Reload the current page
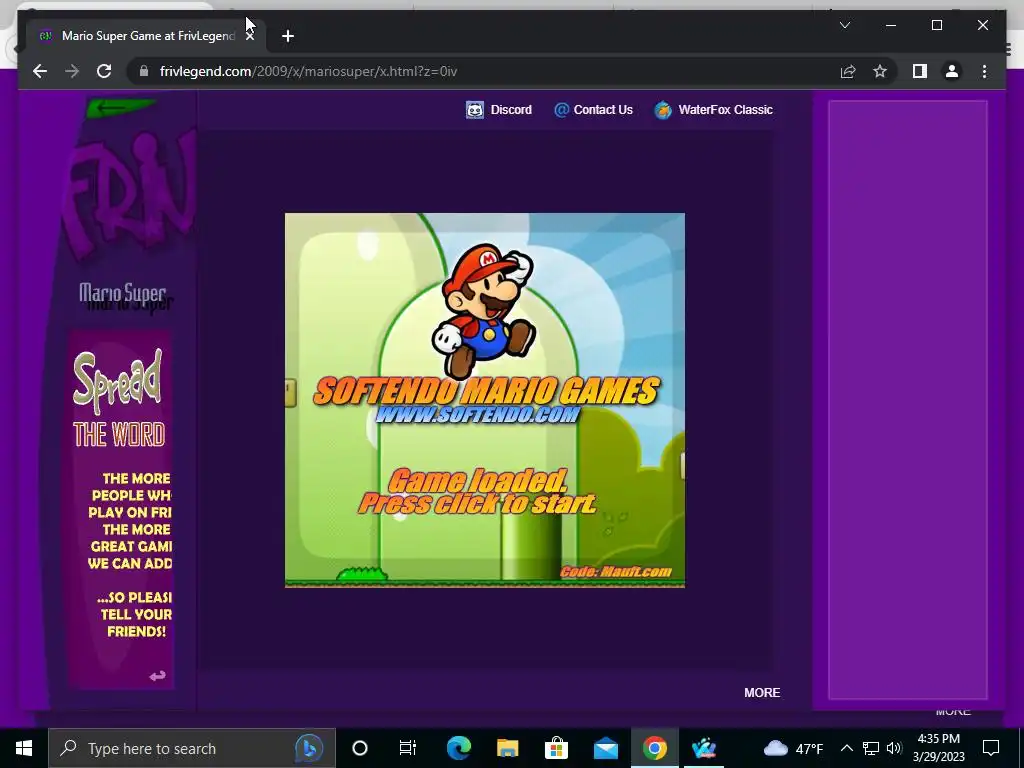Image resolution: width=1024 pixels, height=768 pixels. tap(104, 71)
